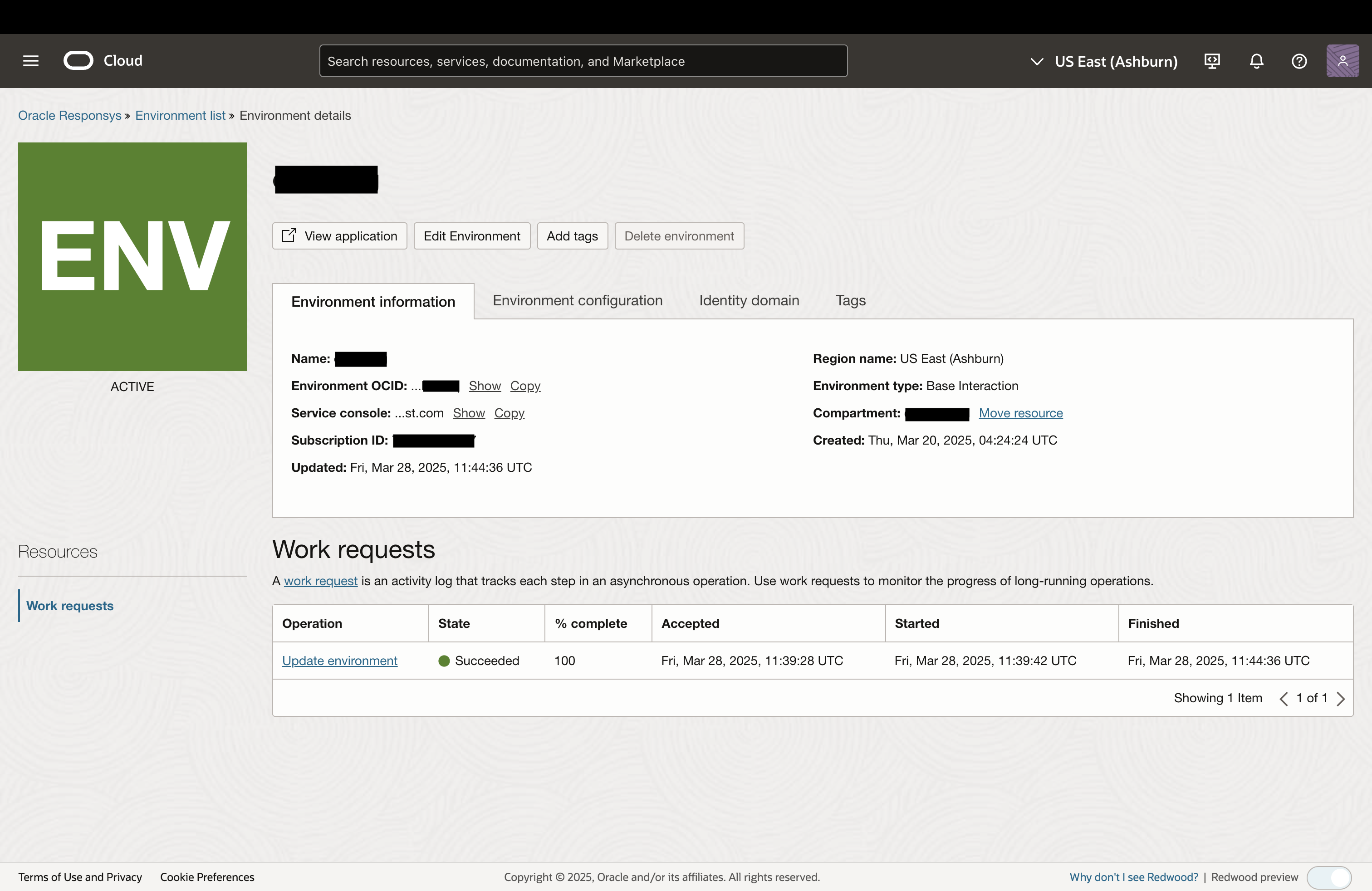The image size is (1372, 891).
Task: Go to previous page of work requests
Action: pyautogui.click(x=1283, y=699)
